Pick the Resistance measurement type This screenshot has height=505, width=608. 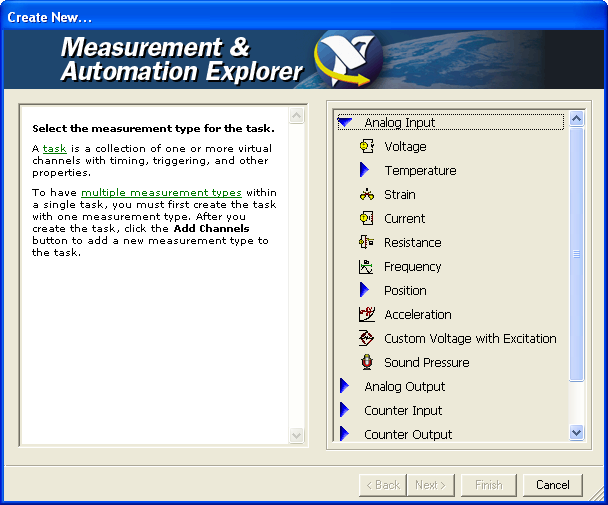(x=413, y=242)
